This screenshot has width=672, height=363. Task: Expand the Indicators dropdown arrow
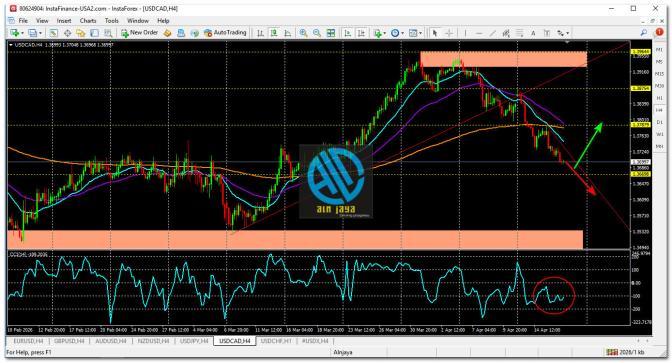tap(384, 33)
